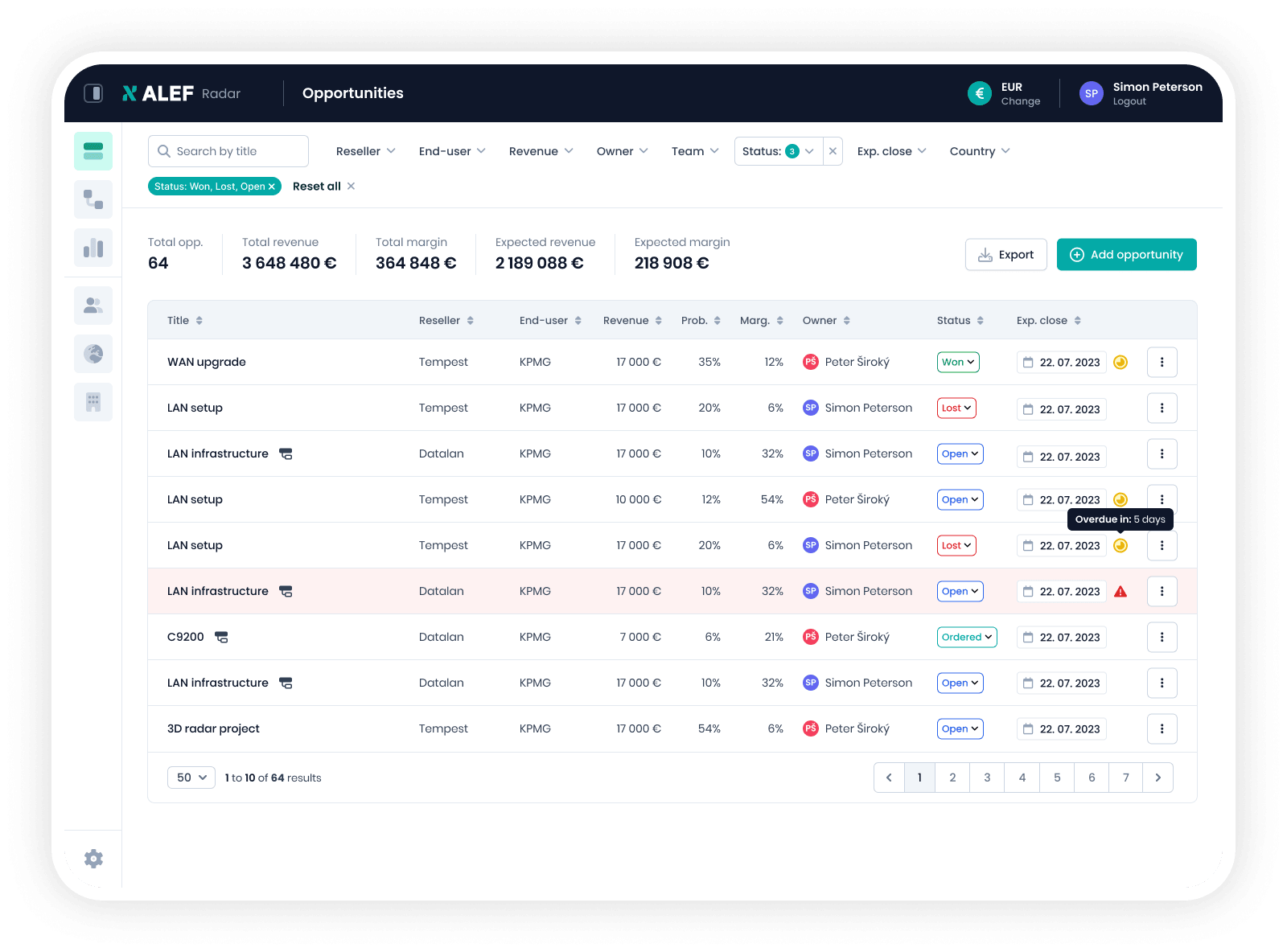Open Won status dropdown for WAN upgrade
Viewport: 1287px width, 952px height.
click(x=958, y=362)
